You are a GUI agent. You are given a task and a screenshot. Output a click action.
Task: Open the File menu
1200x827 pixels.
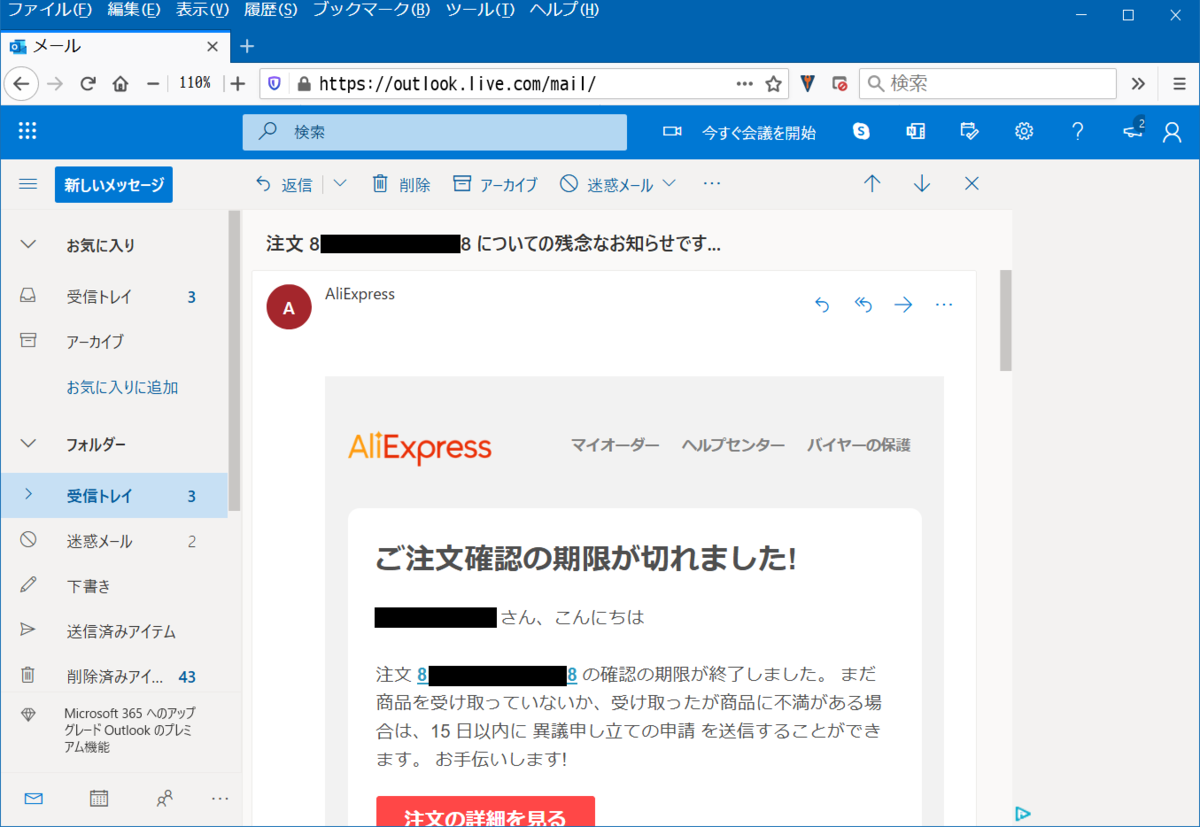point(49,10)
